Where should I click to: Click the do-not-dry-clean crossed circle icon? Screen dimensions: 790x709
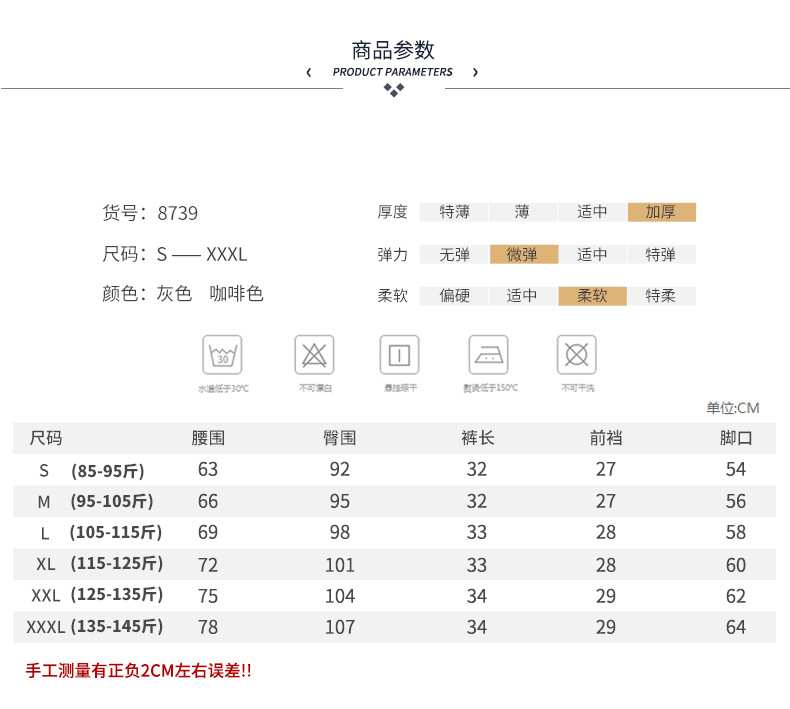576,355
